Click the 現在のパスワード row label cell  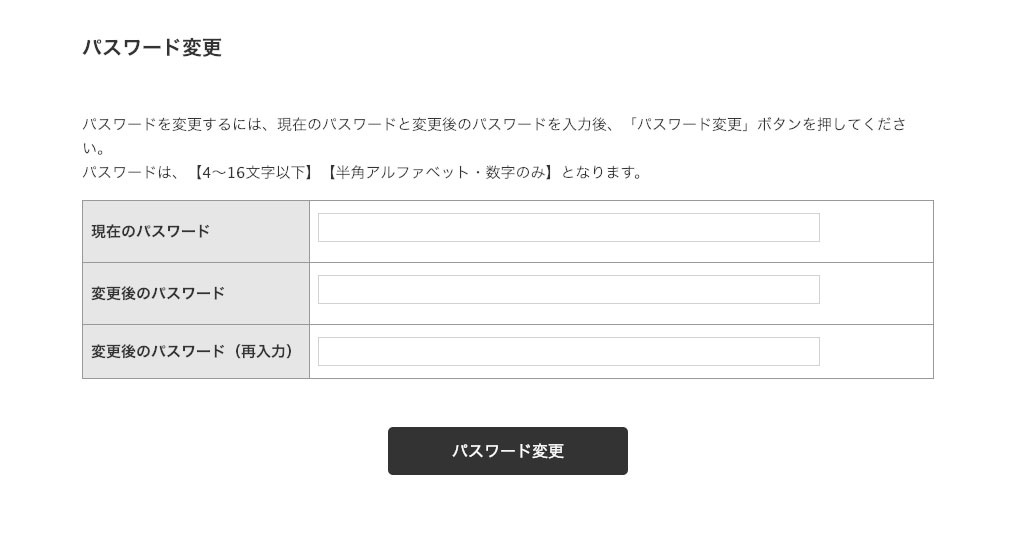[x=196, y=232]
